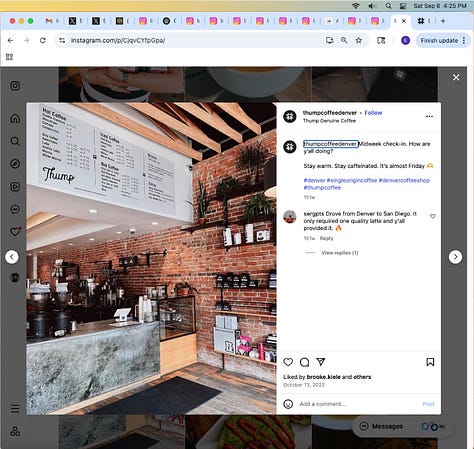The height and width of the screenshot is (449, 474).
Task: Open the #singleorigincoffee hashtag
Action: coord(352,180)
